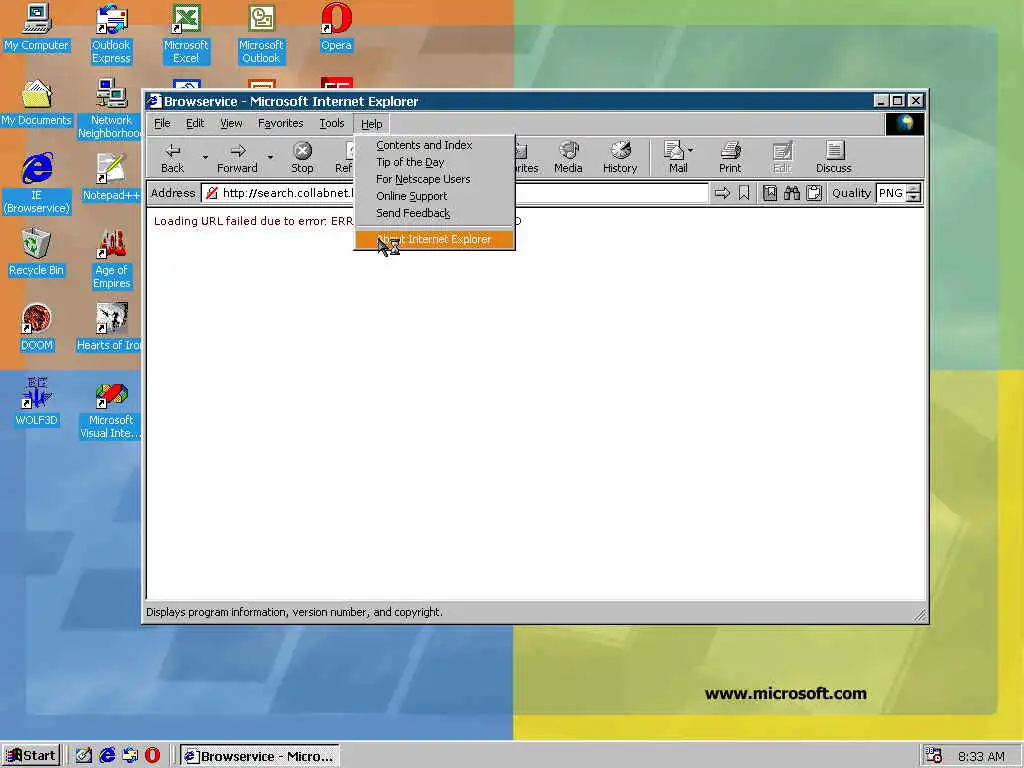This screenshot has width=1024, height=768.
Task: Launch Internet Explorer from quick launch
Action: pyautogui.click(x=107, y=756)
